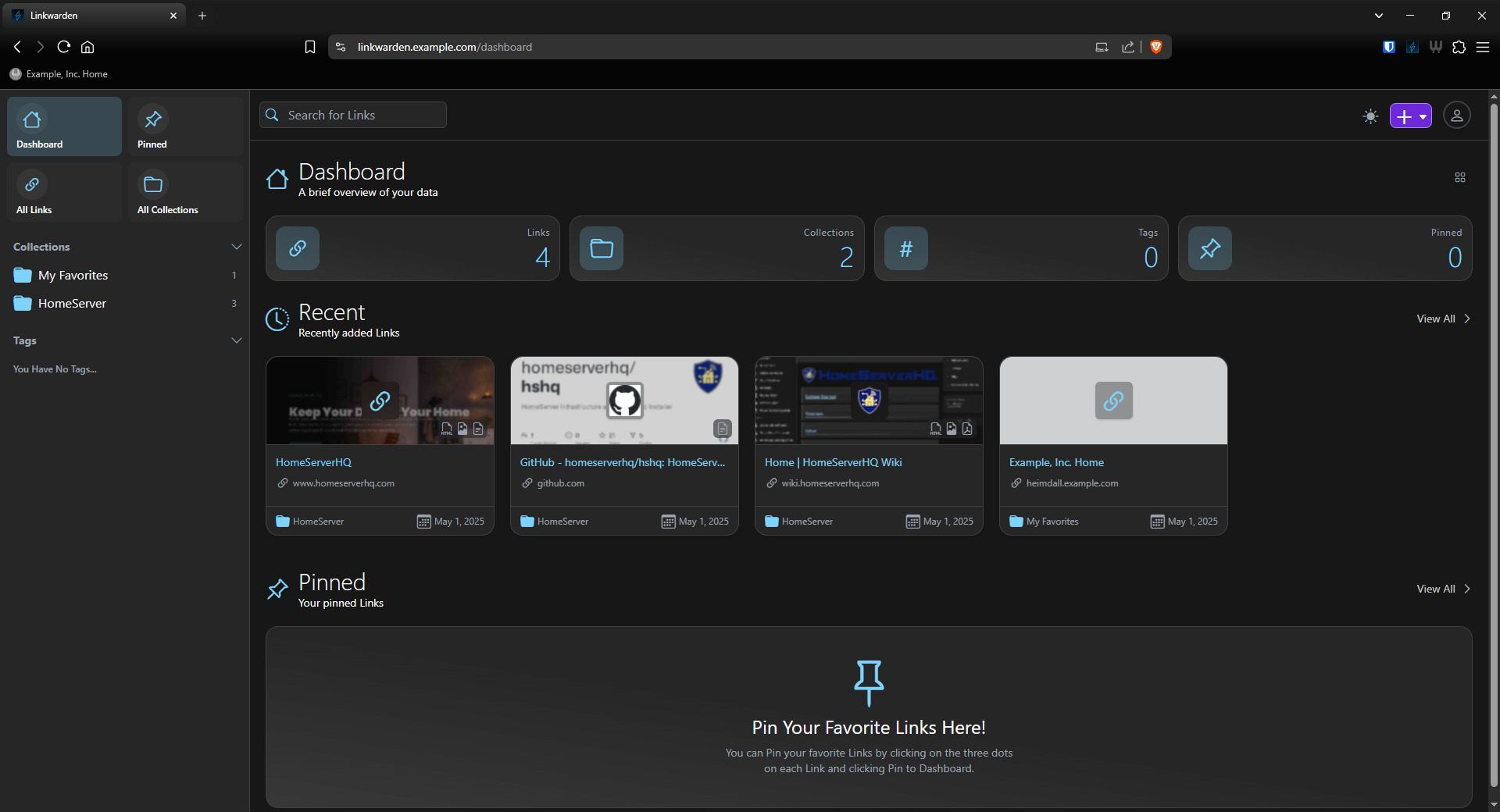Click View All next to Recent
The height and width of the screenshot is (812, 1500).
coord(1442,319)
